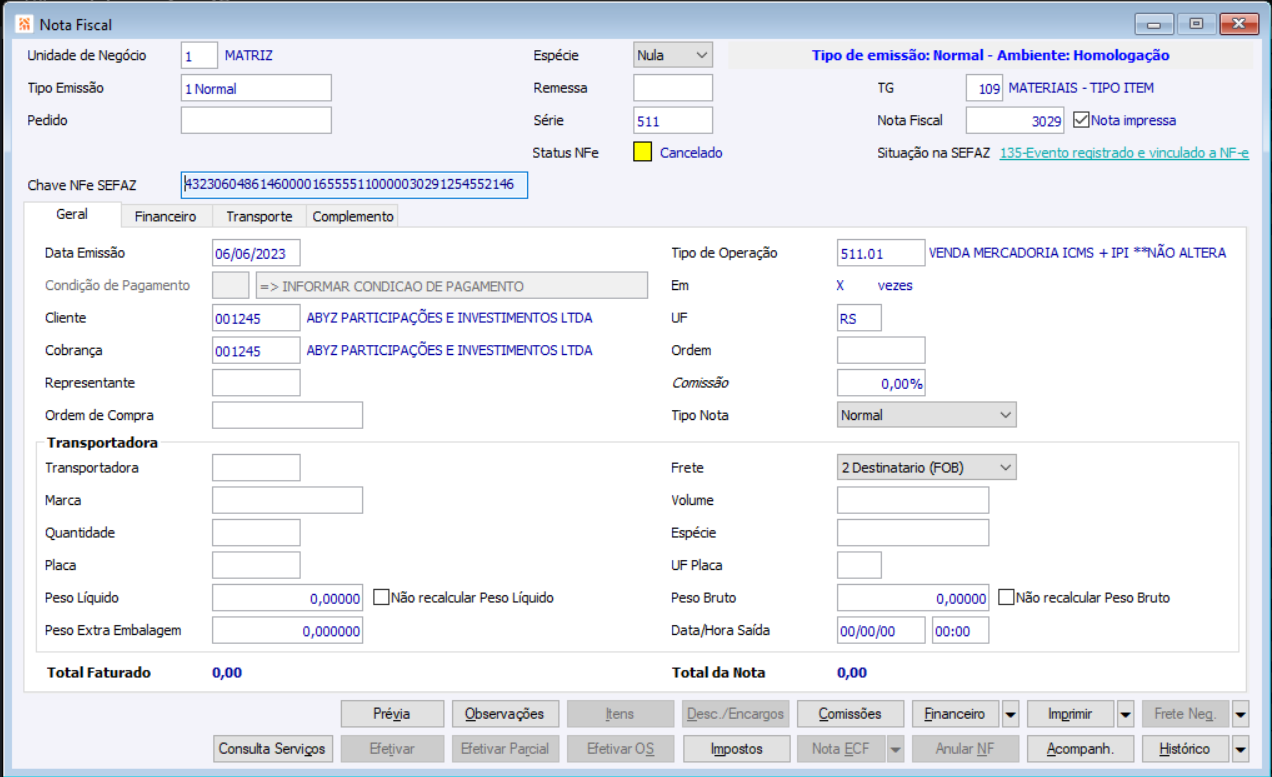Click the Remessa input field

point(673,88)
